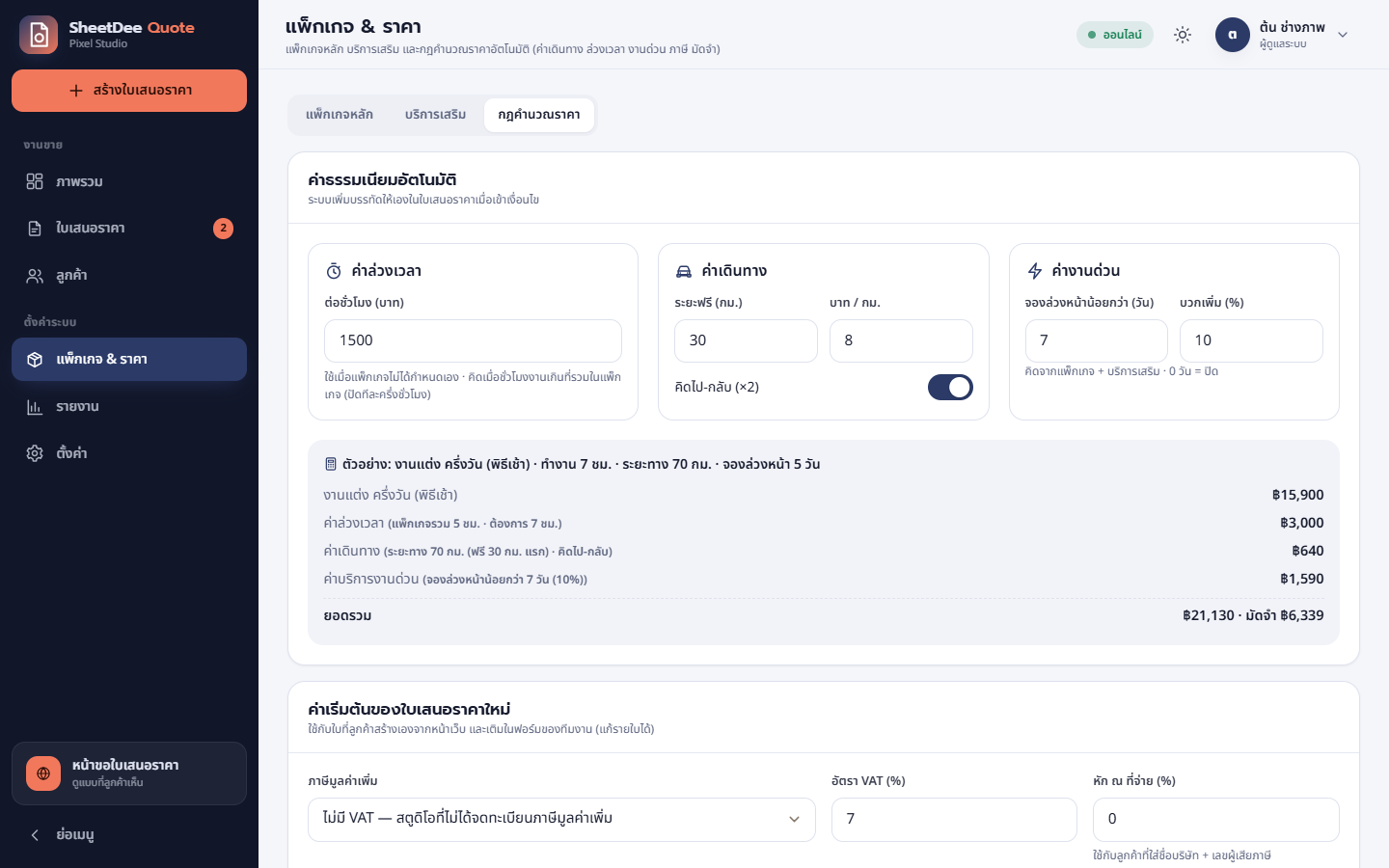Viewport: 1389px width, 868px height.
Task: Click the badge 2 next to ใบเสนอราคา
Action: tap(223, 229)
